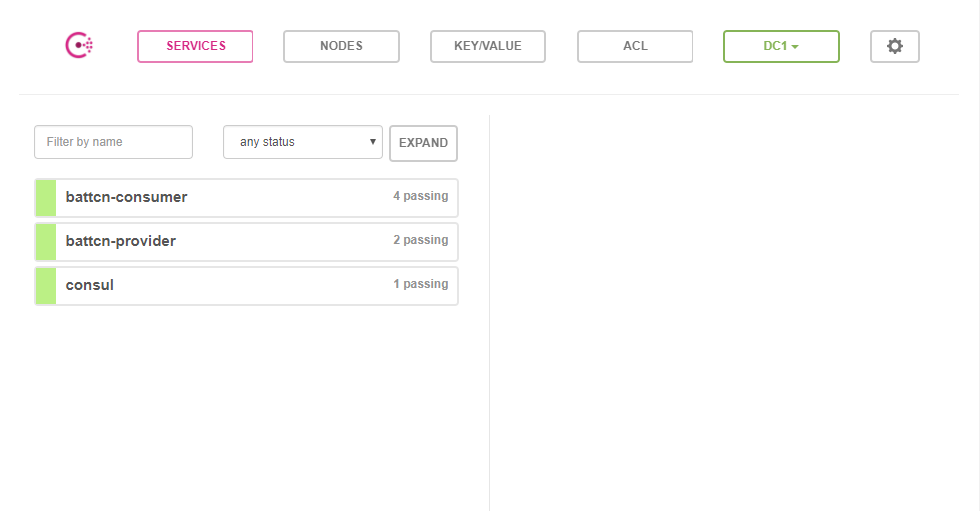Open settings via the gear icon
980x511 pixels.
(894, 46)
